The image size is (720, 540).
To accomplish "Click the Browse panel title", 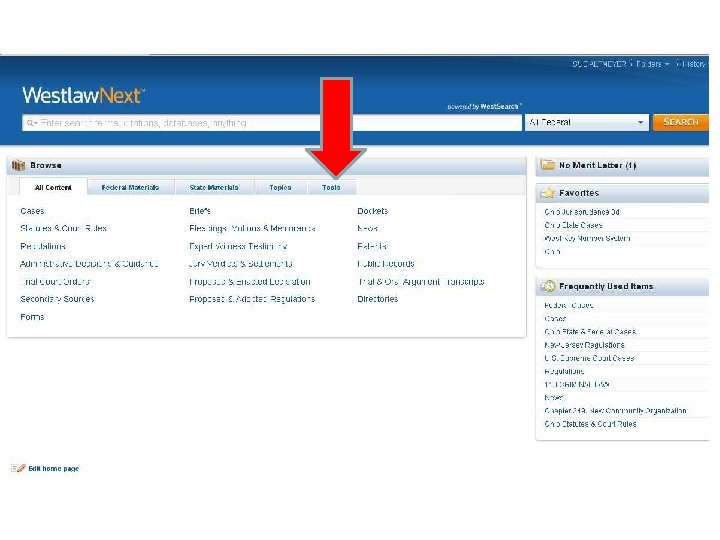I will 45,165.
